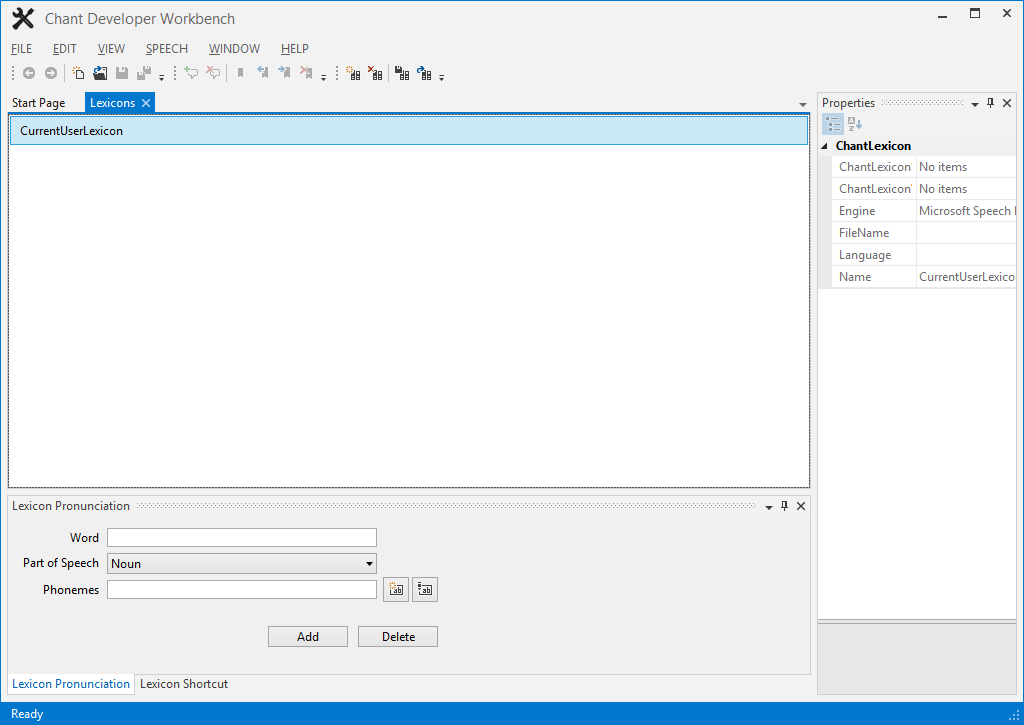Click the Open File toolbar icon

pos(100,73)
